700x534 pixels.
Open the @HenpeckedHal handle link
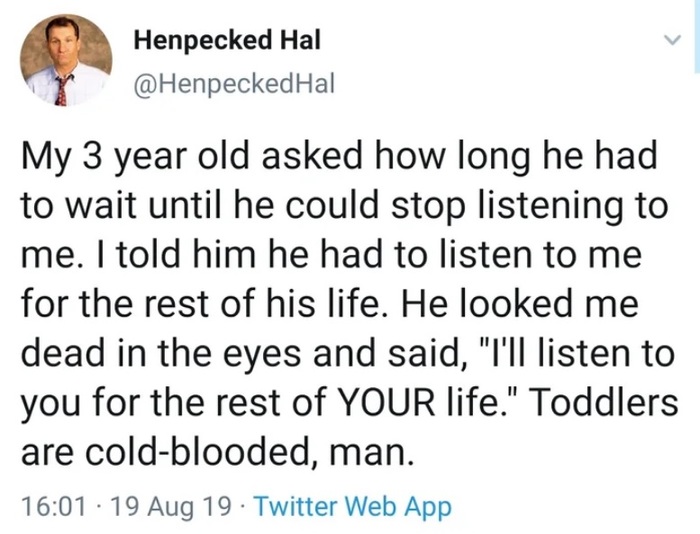(234, 83)
